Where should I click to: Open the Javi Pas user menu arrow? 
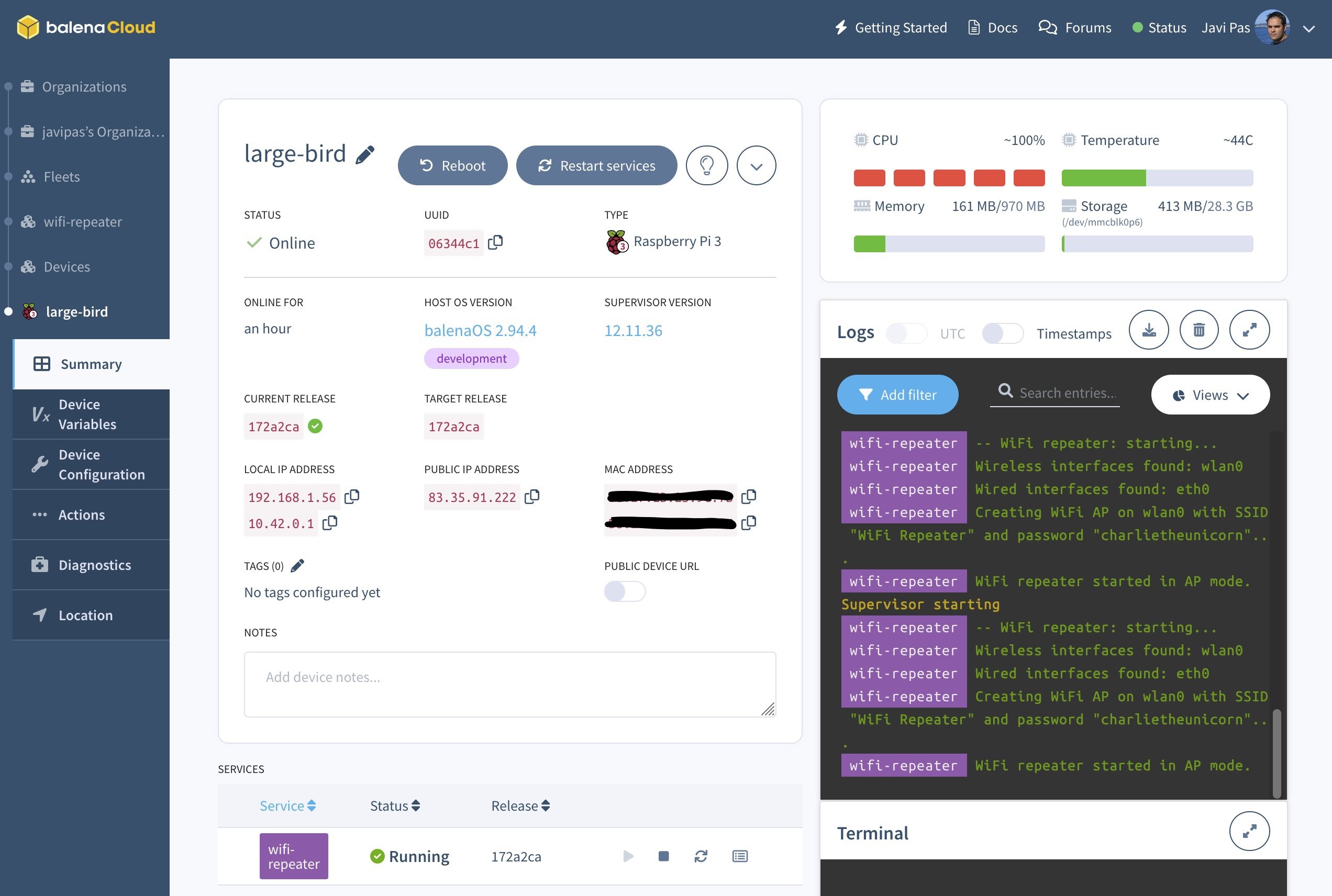(x=1309, y=28)
